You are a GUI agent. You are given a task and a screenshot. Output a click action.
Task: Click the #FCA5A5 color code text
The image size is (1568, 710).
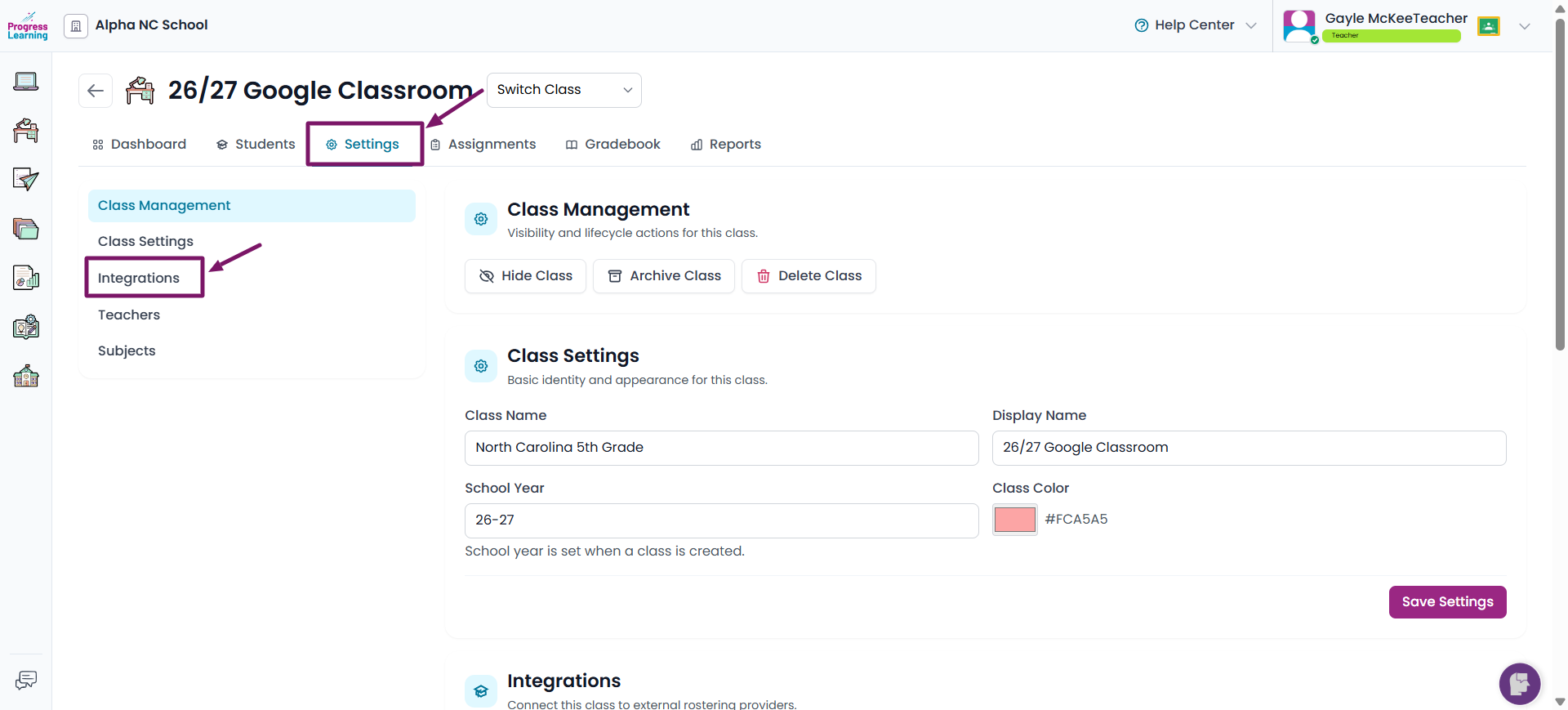[1076, 520]
